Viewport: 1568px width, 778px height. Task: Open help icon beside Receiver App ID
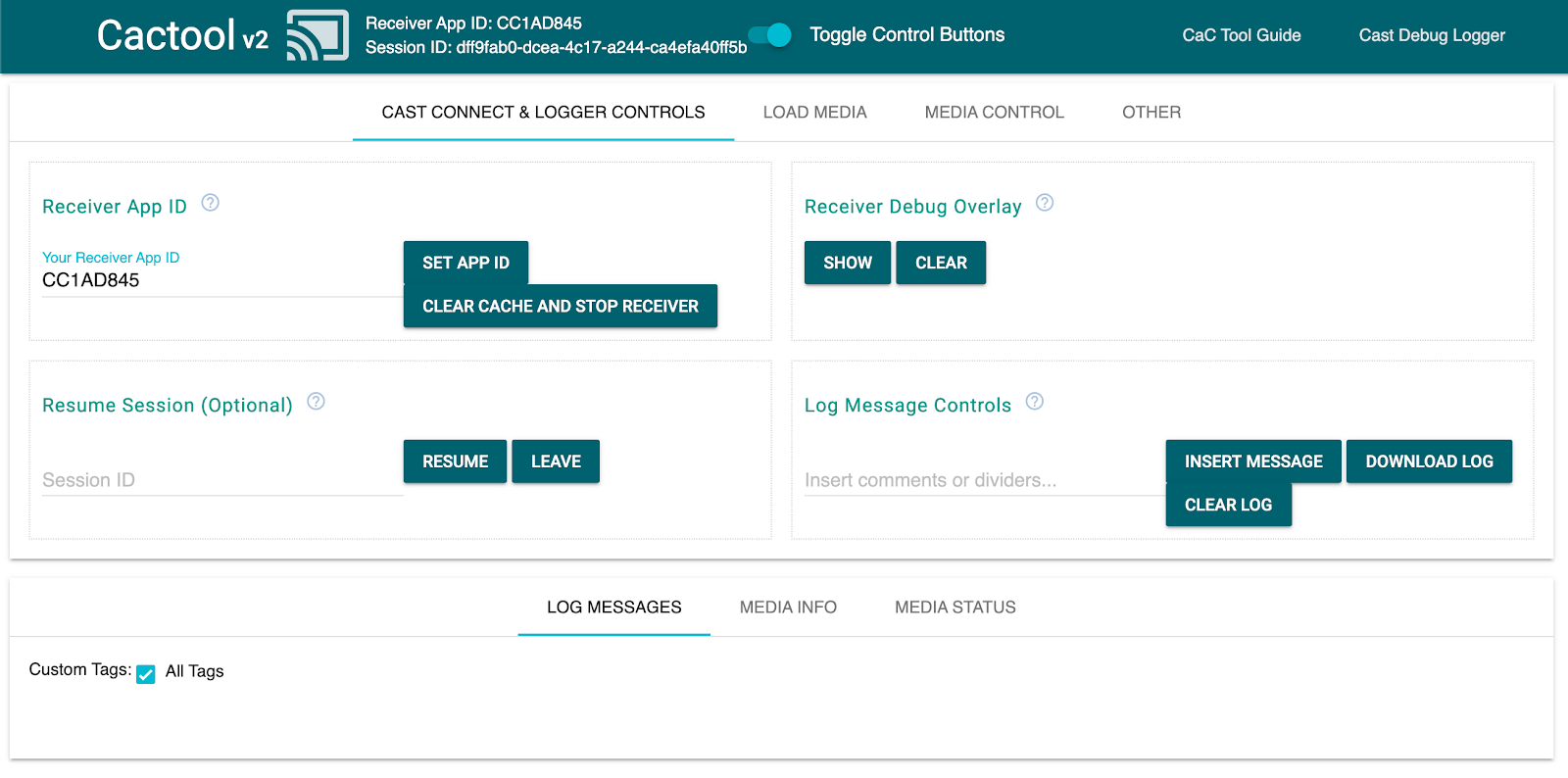210,203
